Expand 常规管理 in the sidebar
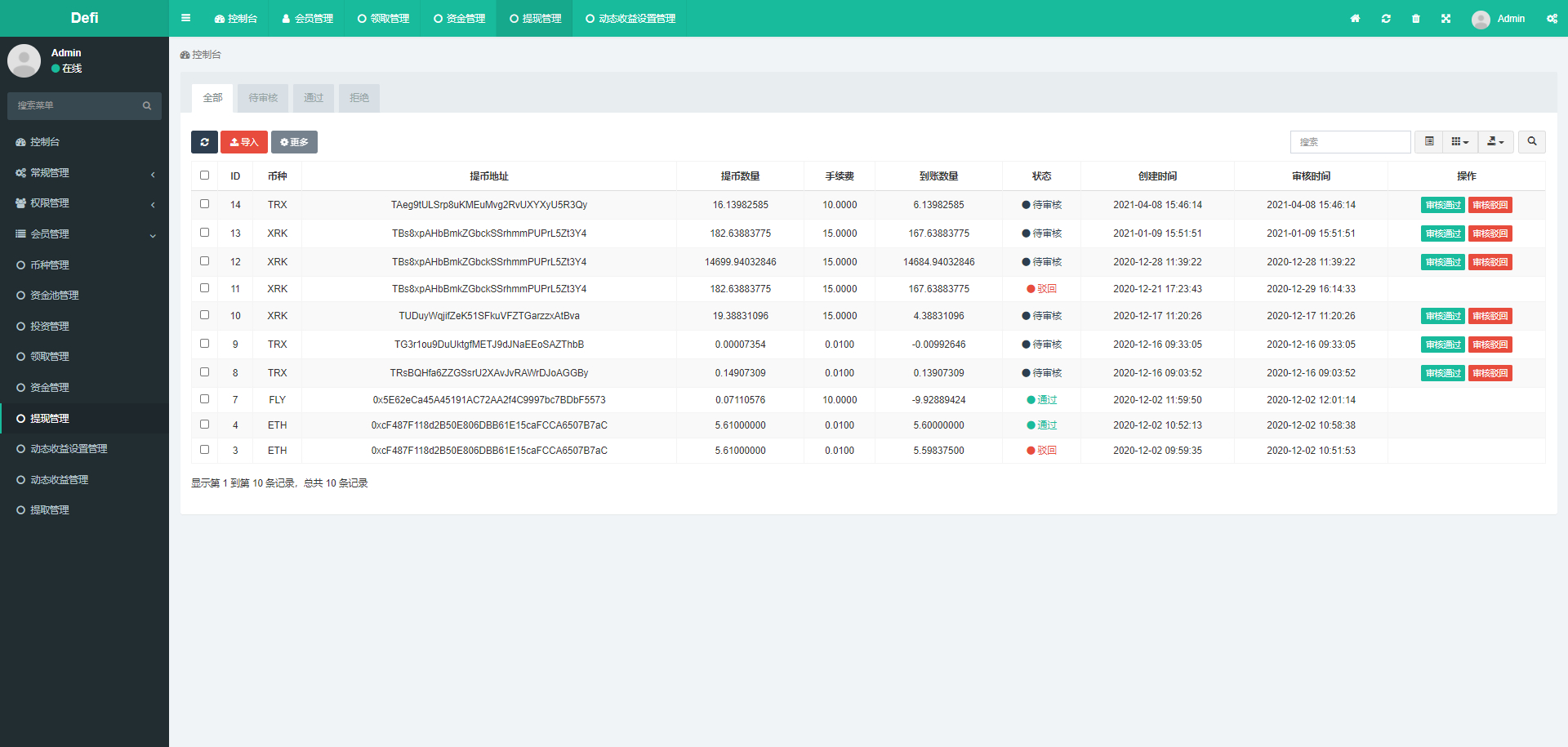The image size is (1568, 747). pyautogui.click(x=84, y=173)
